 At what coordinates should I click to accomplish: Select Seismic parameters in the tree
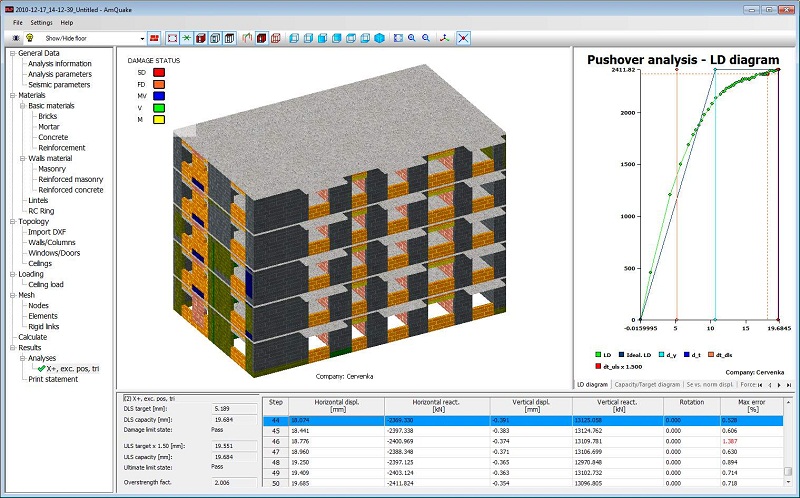tap(59, 85)
